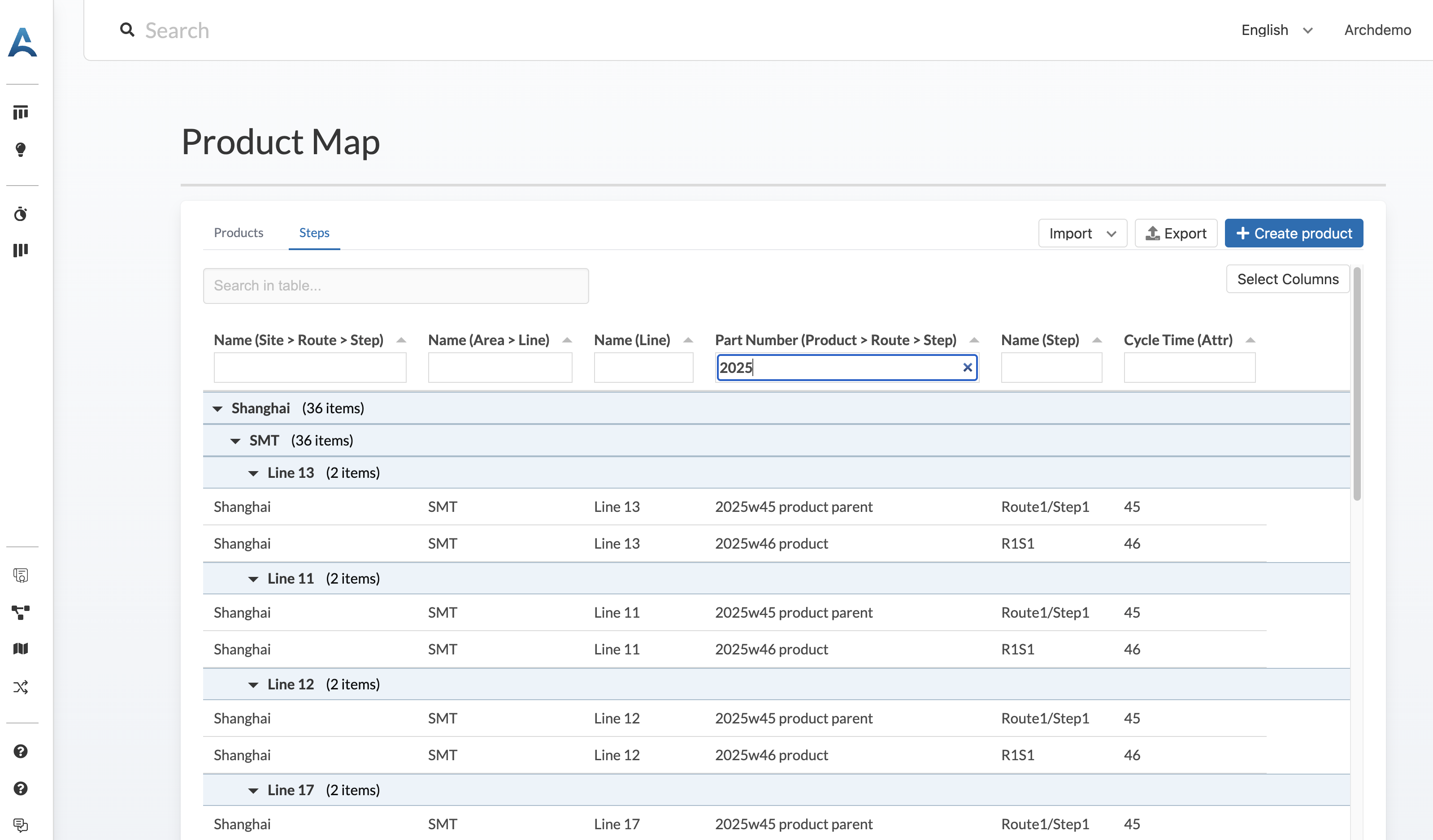Open the Import dropdown
Viewport: 1433px width, 840px height.
coord(1082,234)
